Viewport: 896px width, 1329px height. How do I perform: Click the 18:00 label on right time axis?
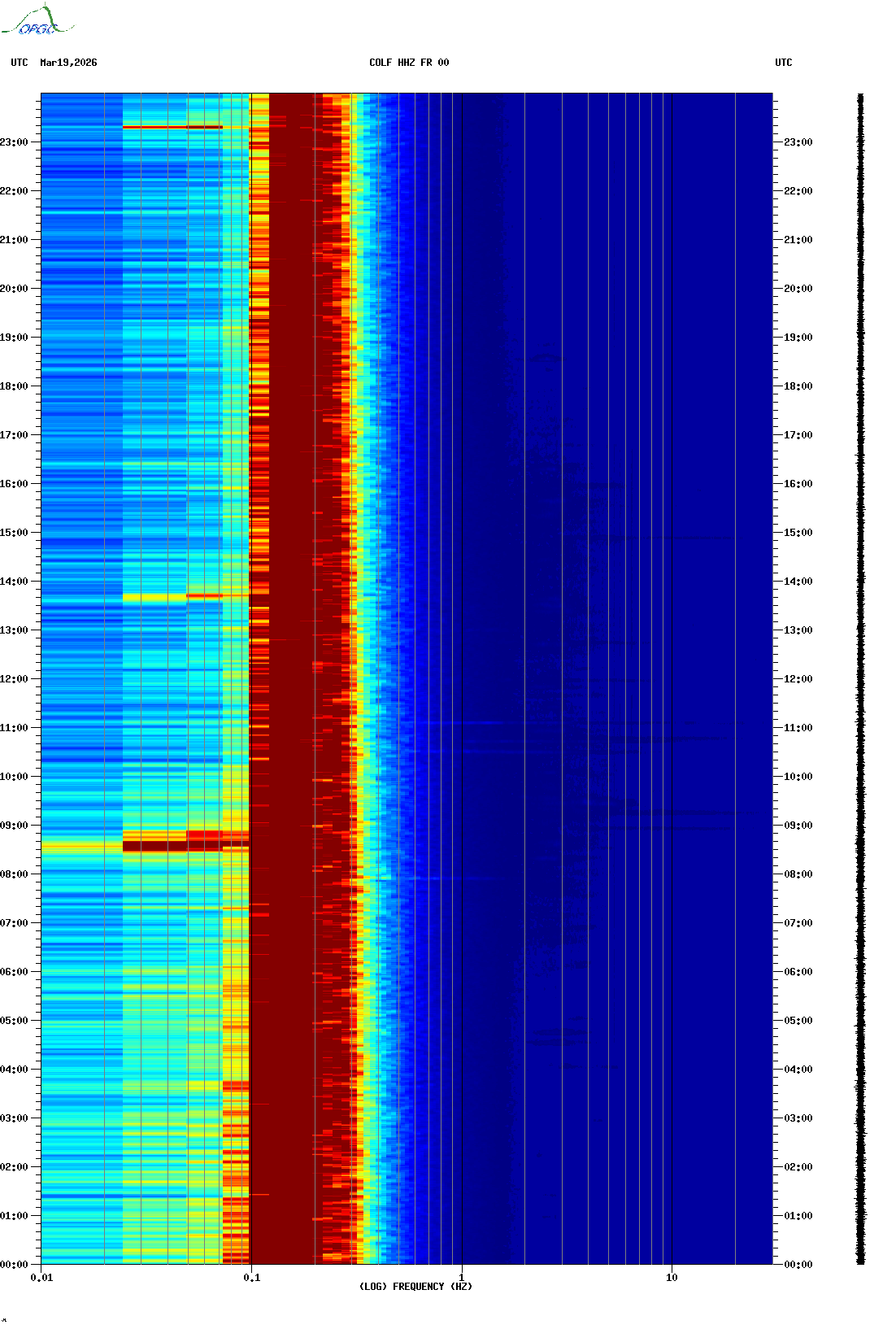tap(798, 386)
